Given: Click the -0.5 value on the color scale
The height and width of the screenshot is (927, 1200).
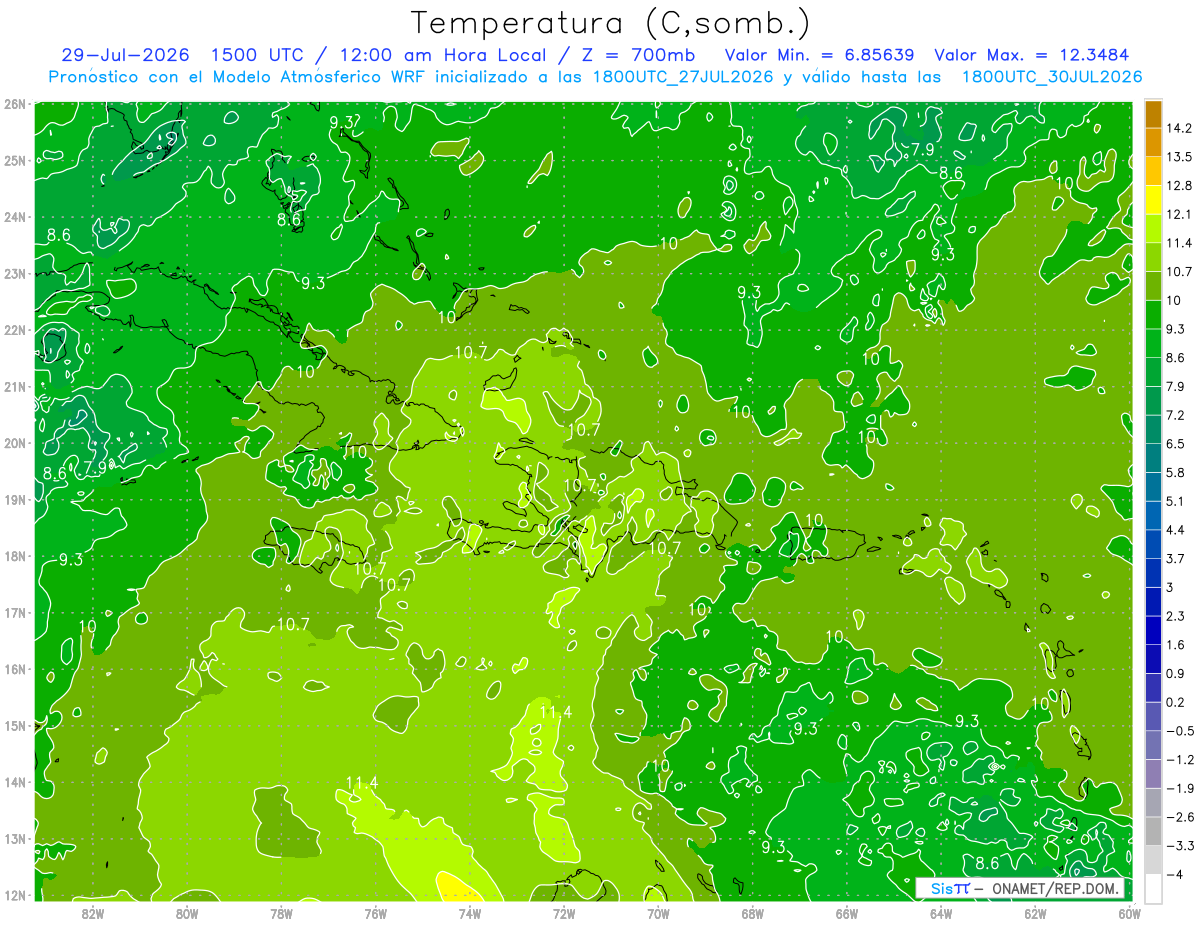Looking at the screenshot, I should (1180, 731).
